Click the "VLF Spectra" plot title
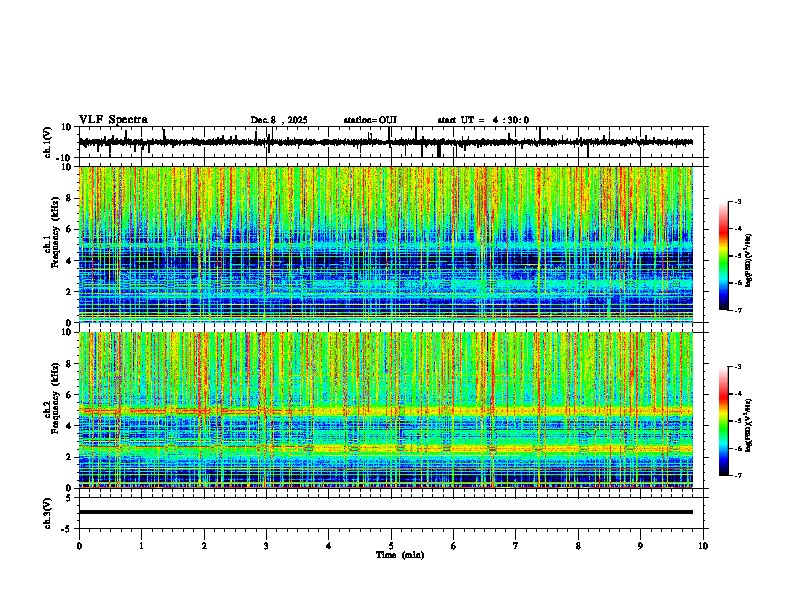Viewport: 792px width, 612px height. (113, 120)
